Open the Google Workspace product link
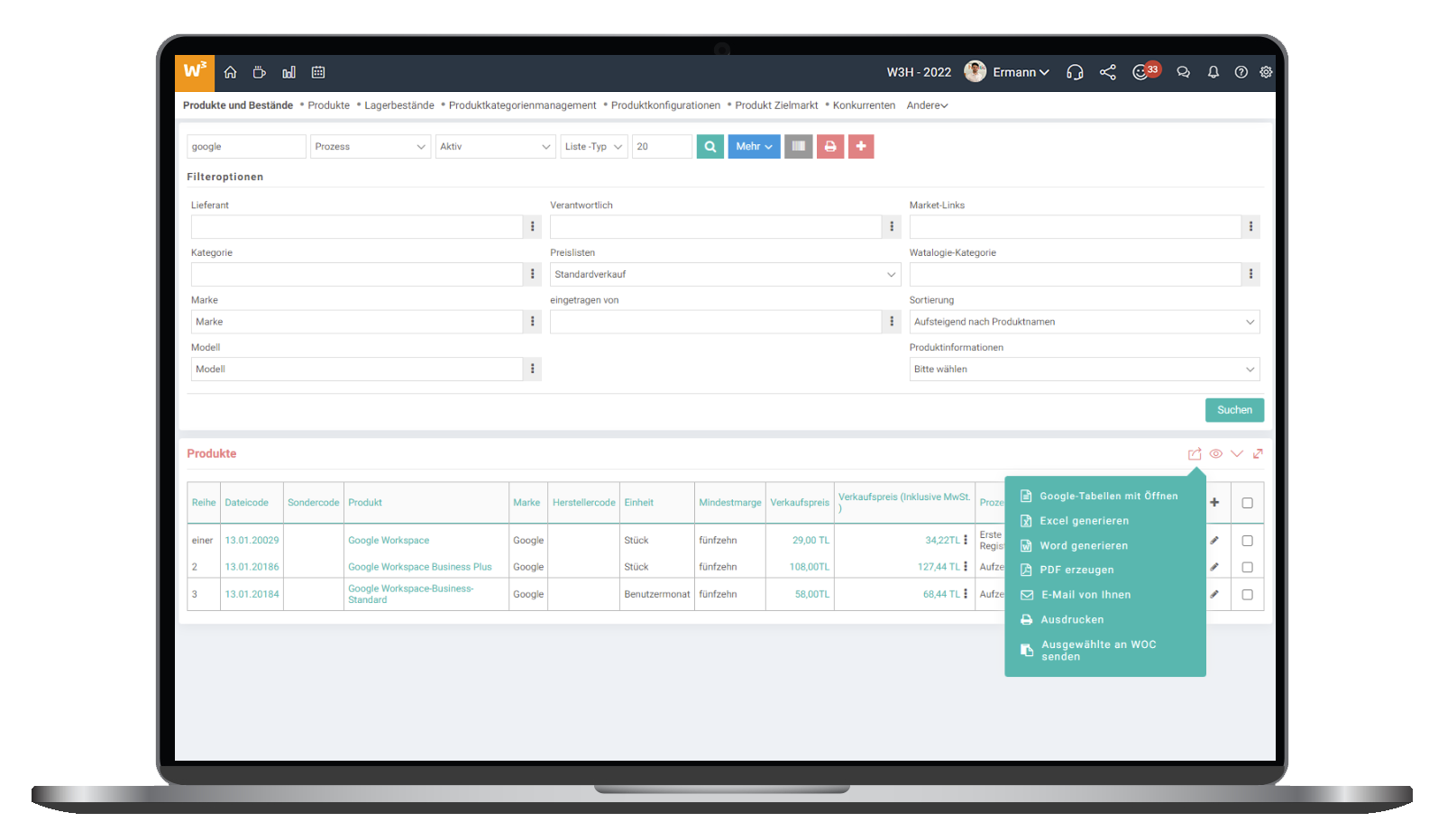Viewport: 1438px width, 840px height. tap(389, 541)
